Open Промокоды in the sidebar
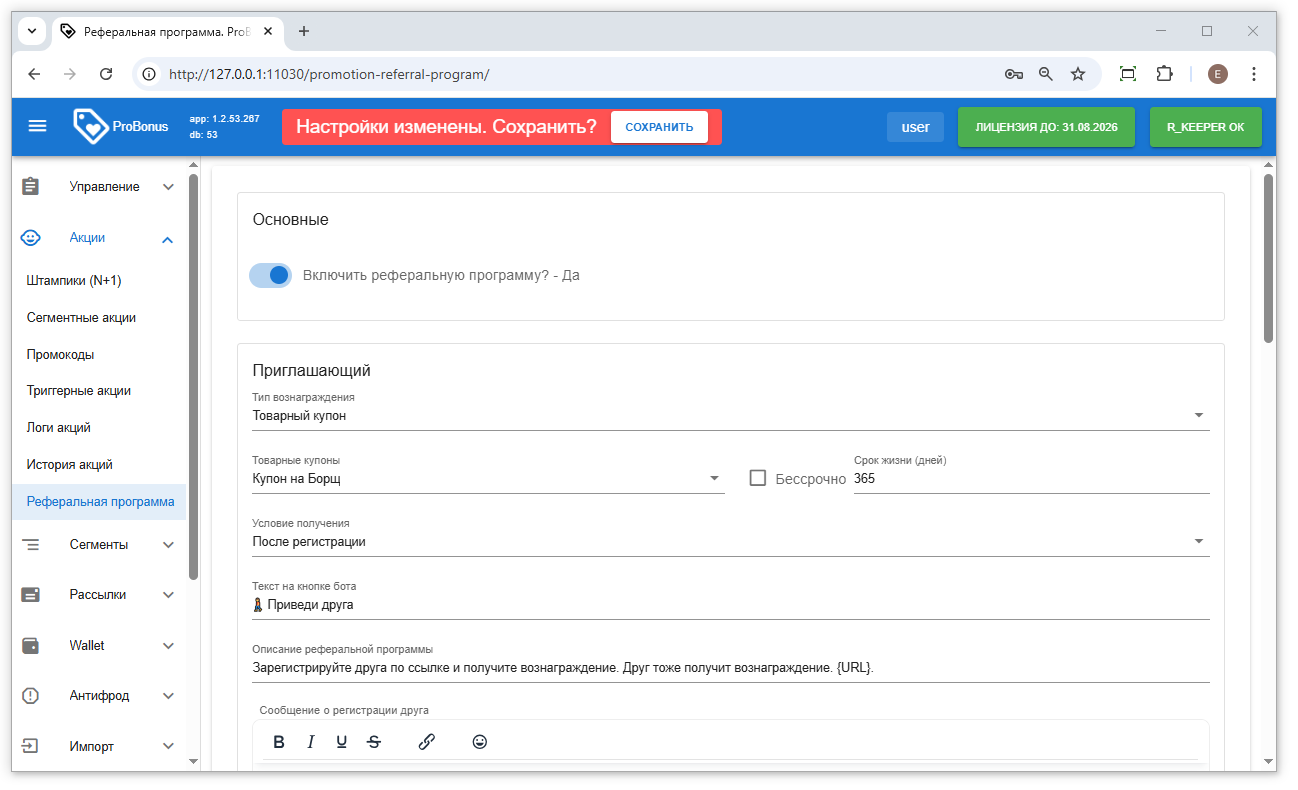The width and height of the screenshot is (1298, 790). pyautogui.click(x=61, y=355)
